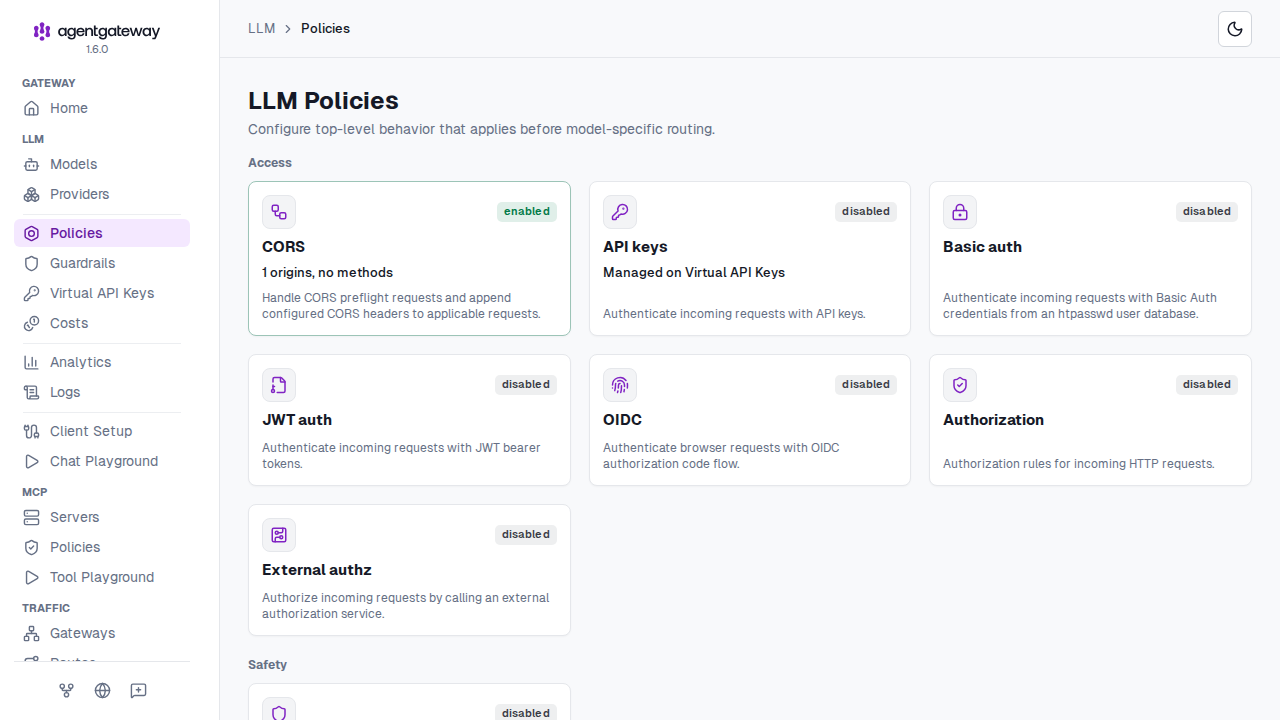Click the disabled badge on OIDC
Viewport: 1280px width, 720px height.
click(x=866, y=385)
